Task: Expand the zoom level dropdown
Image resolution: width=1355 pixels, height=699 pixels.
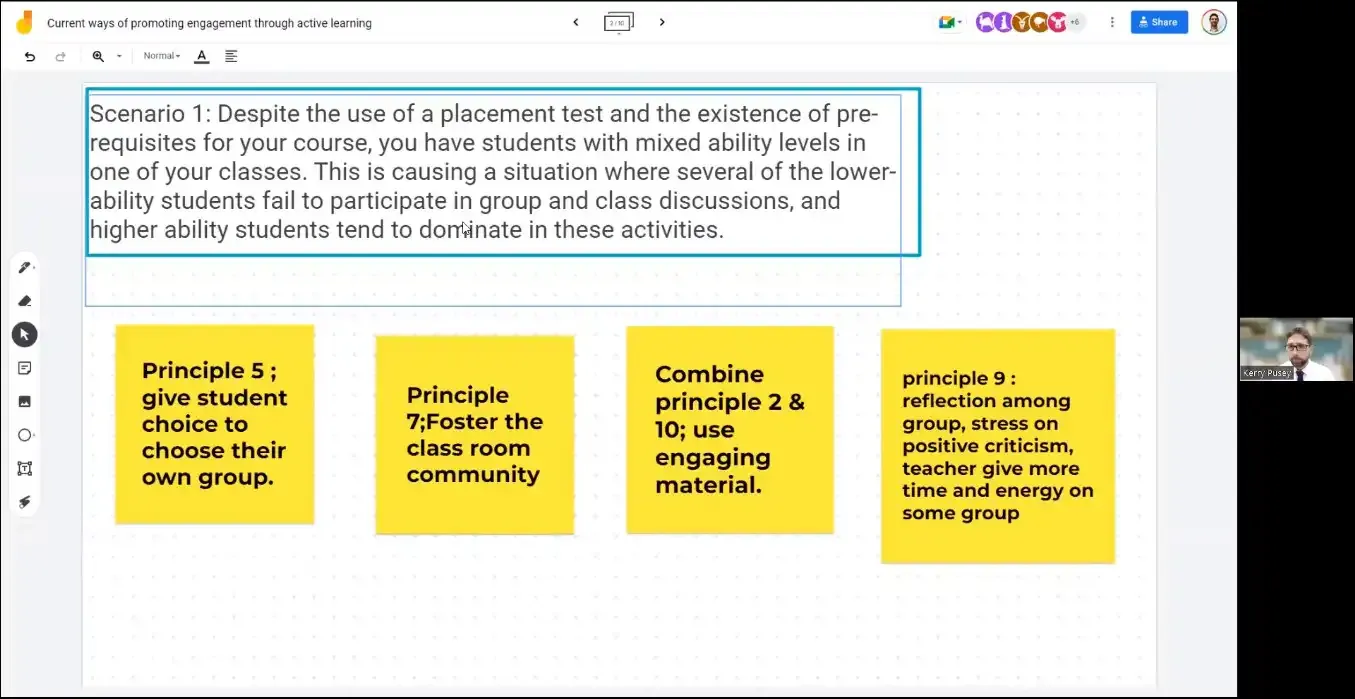Action: coord(119,56)
